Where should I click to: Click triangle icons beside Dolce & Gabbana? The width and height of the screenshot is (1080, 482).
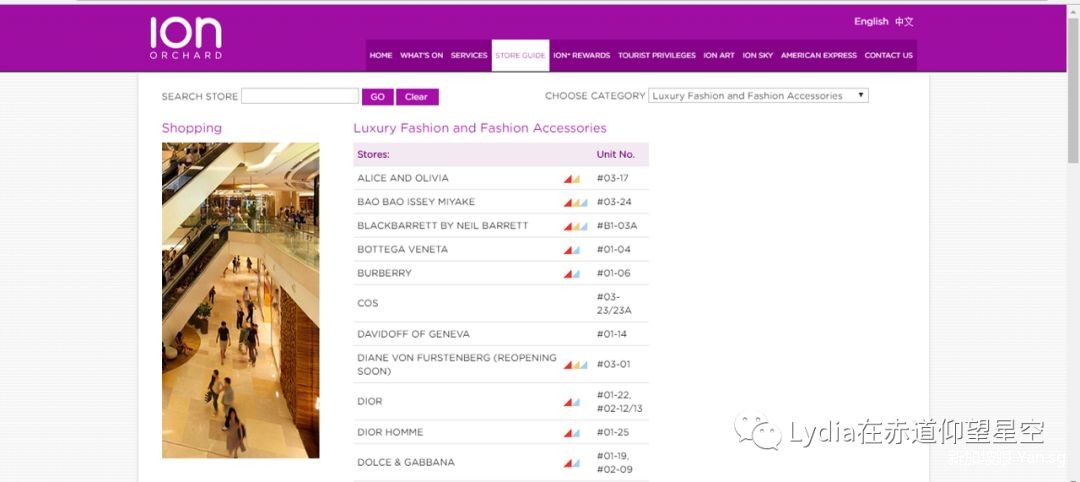point(572,463)
